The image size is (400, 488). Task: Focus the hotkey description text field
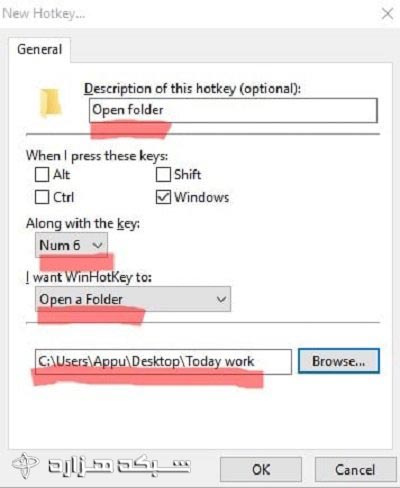tap(233, 110)
